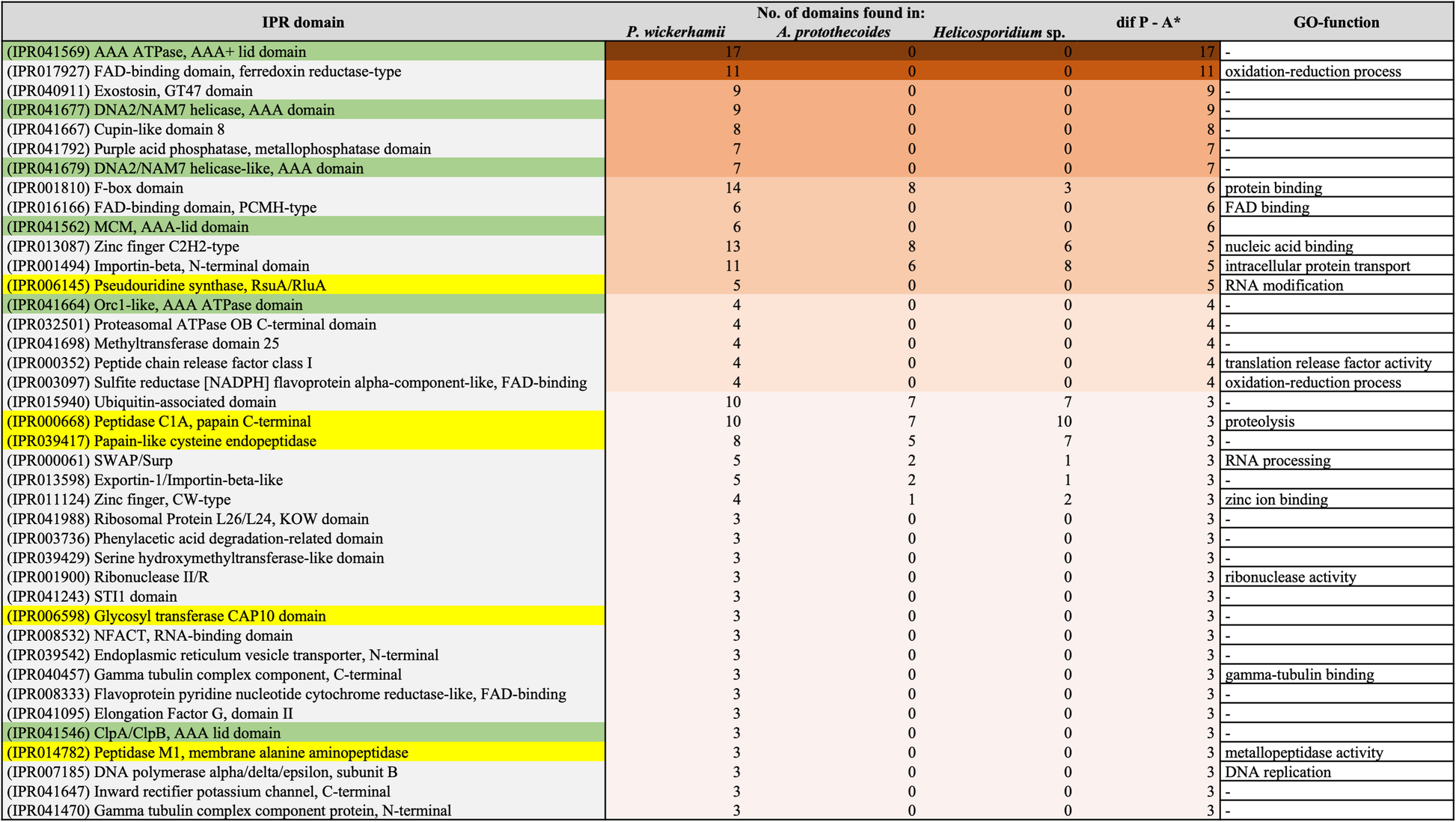Viewport: 1456px width, 822px height.
Task: Select IPR000352 Peptide chain release factor row
Action: [304, 363]
